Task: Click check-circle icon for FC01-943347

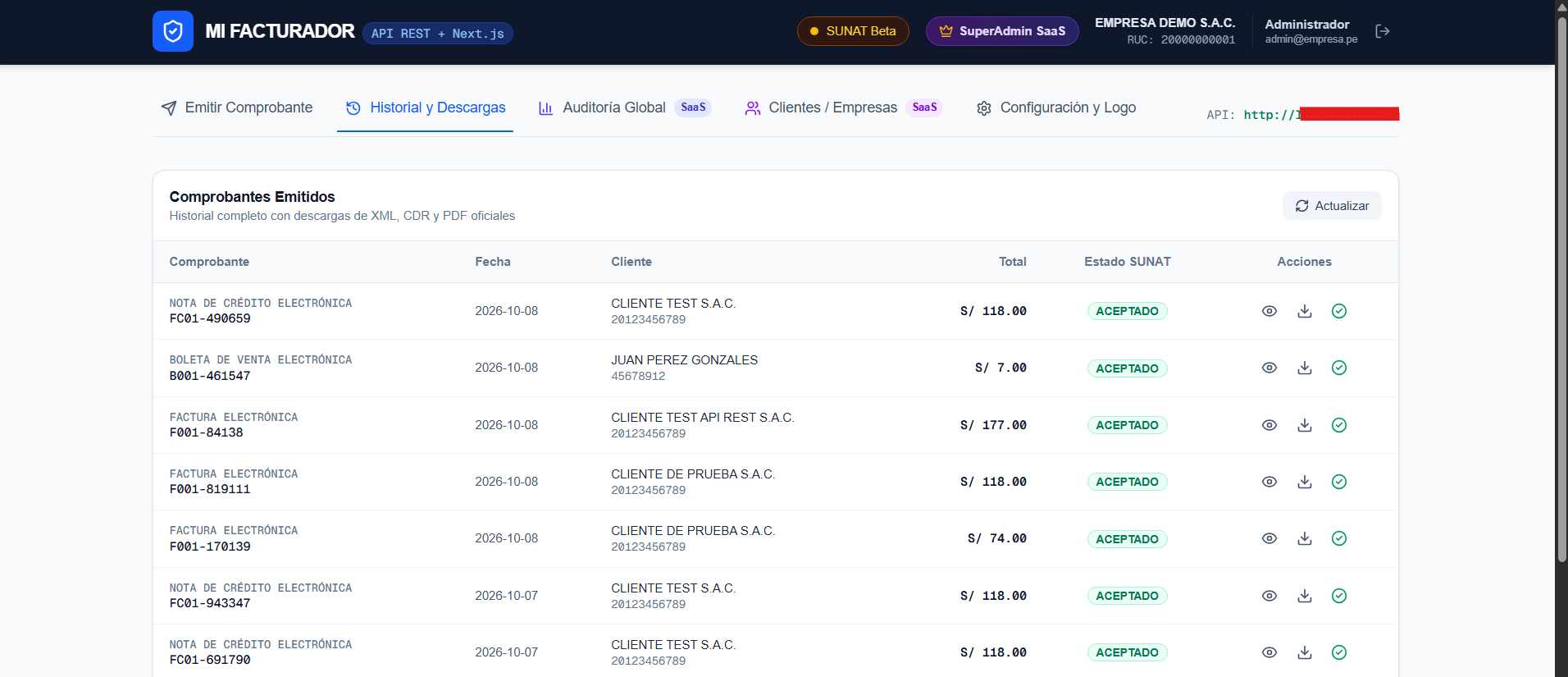Action: pyautogui.click(x=1339, y=596)
